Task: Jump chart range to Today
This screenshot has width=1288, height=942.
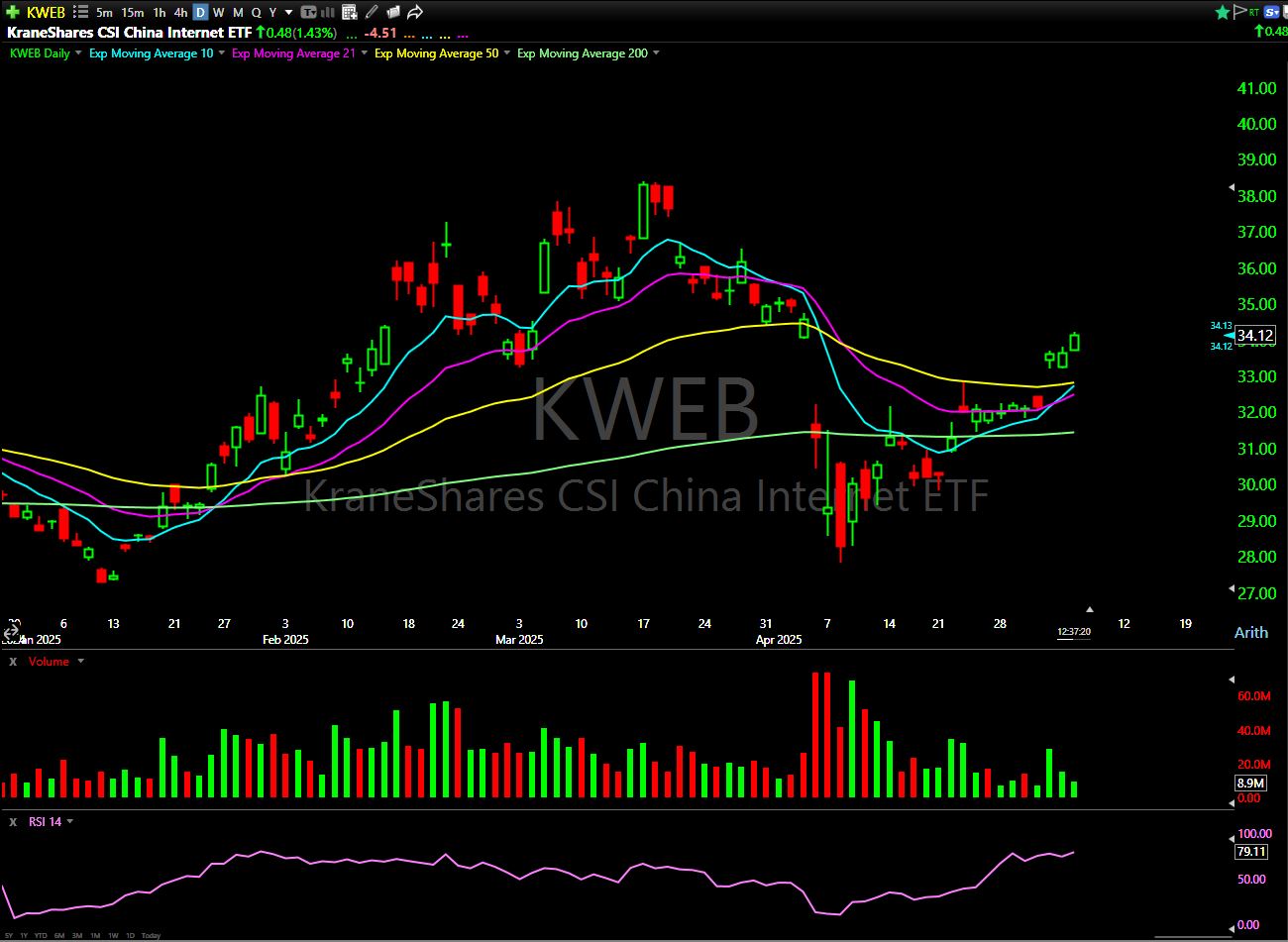Action: [x=151, y=935]
